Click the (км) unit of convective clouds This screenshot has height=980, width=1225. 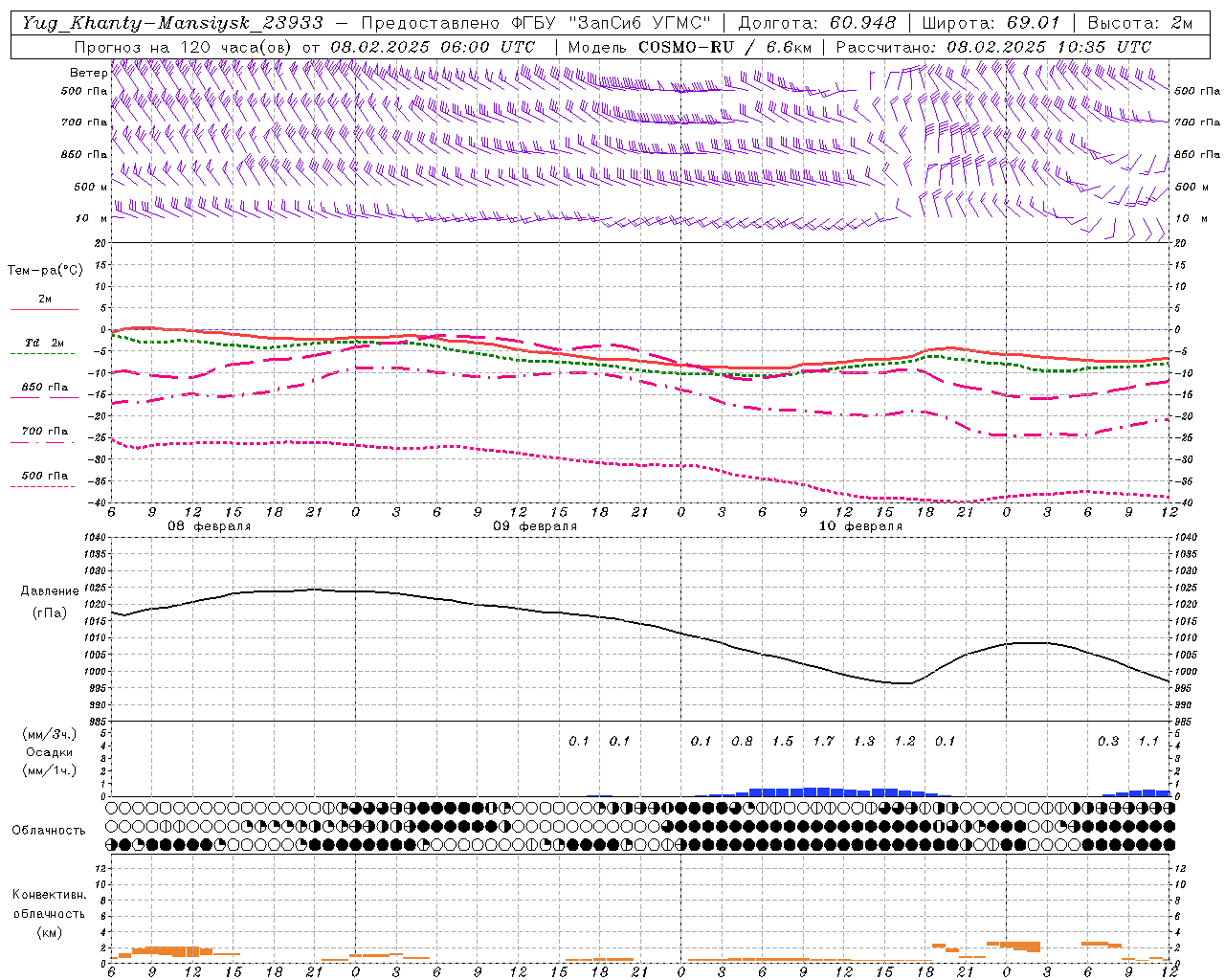(x=49, y=931)
